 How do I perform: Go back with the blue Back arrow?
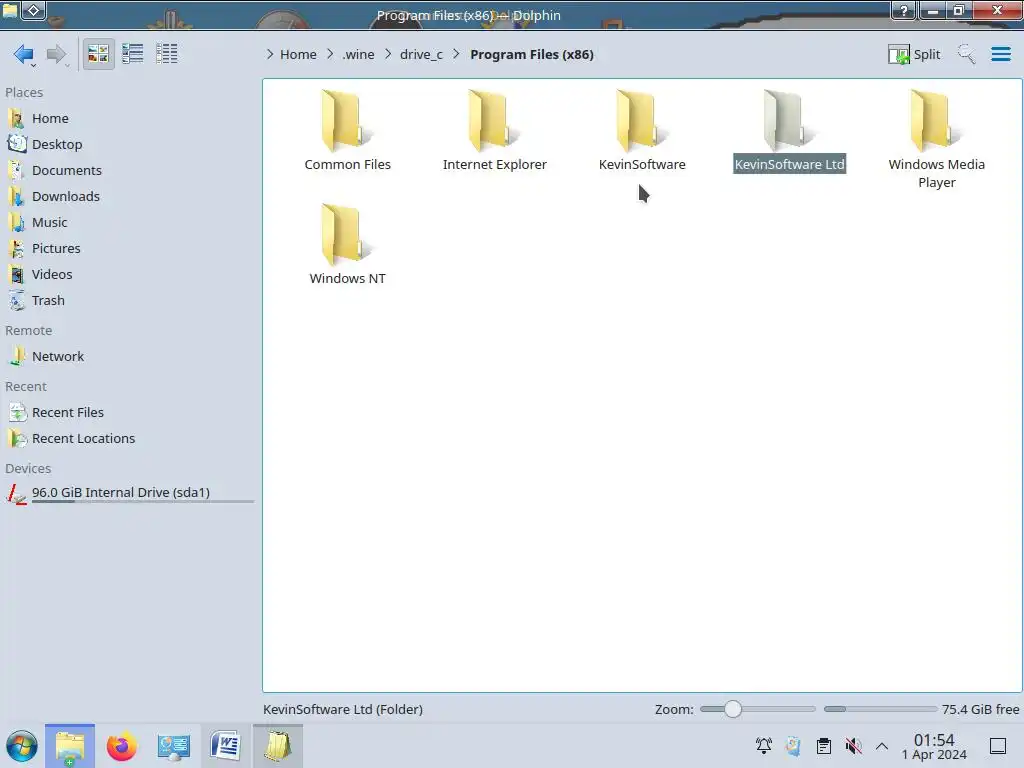[x=24, y=54]
